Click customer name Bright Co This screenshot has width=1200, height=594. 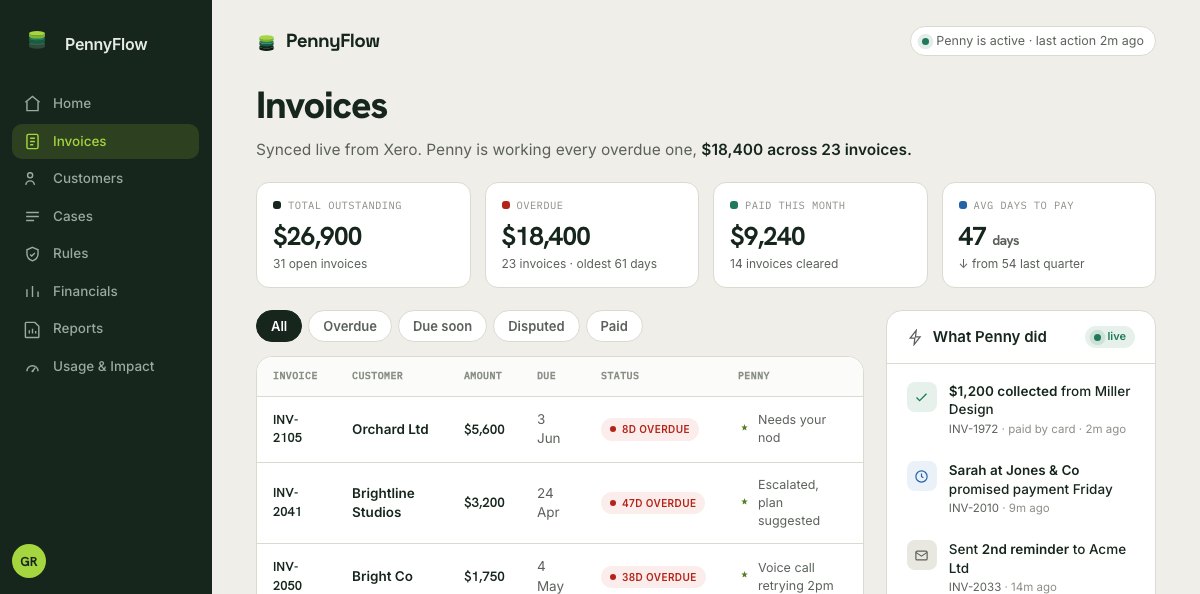click(x=382, y=577)
